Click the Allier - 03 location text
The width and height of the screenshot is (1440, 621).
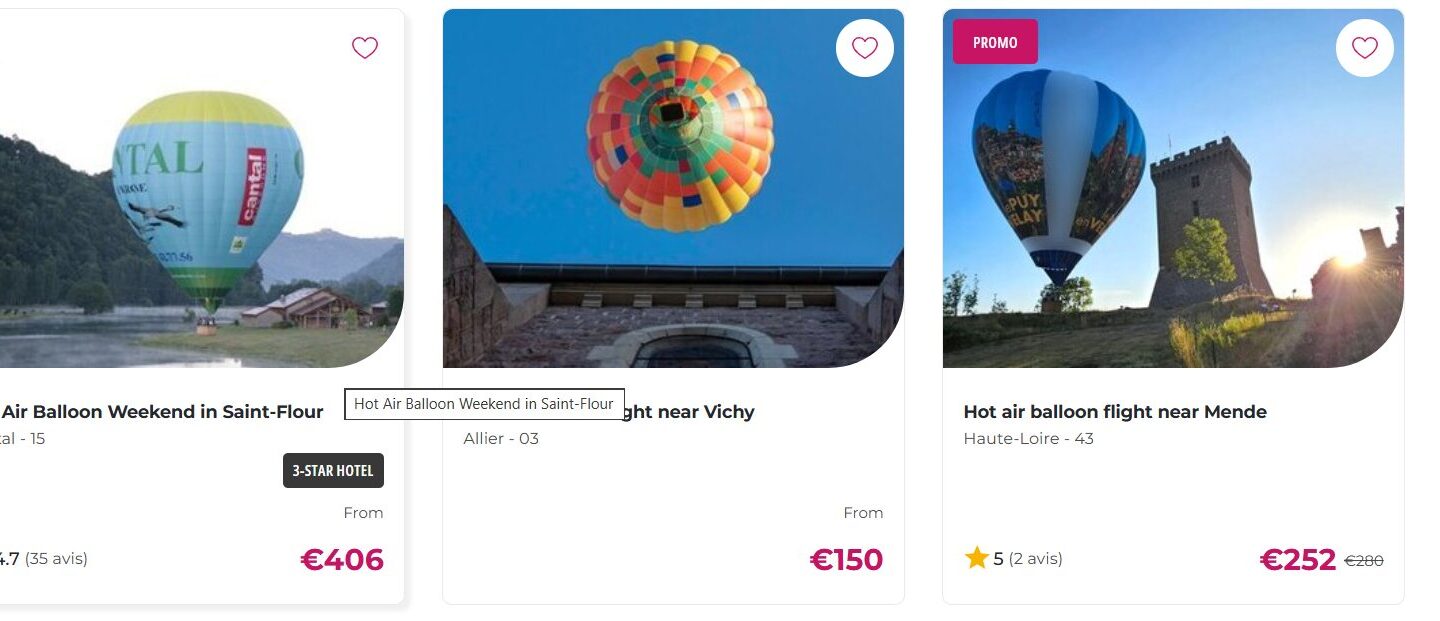(x=501, y=438)
